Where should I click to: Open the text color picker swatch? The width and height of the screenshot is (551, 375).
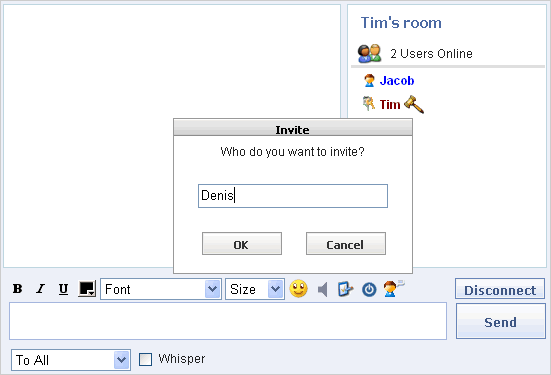[87, 289]
